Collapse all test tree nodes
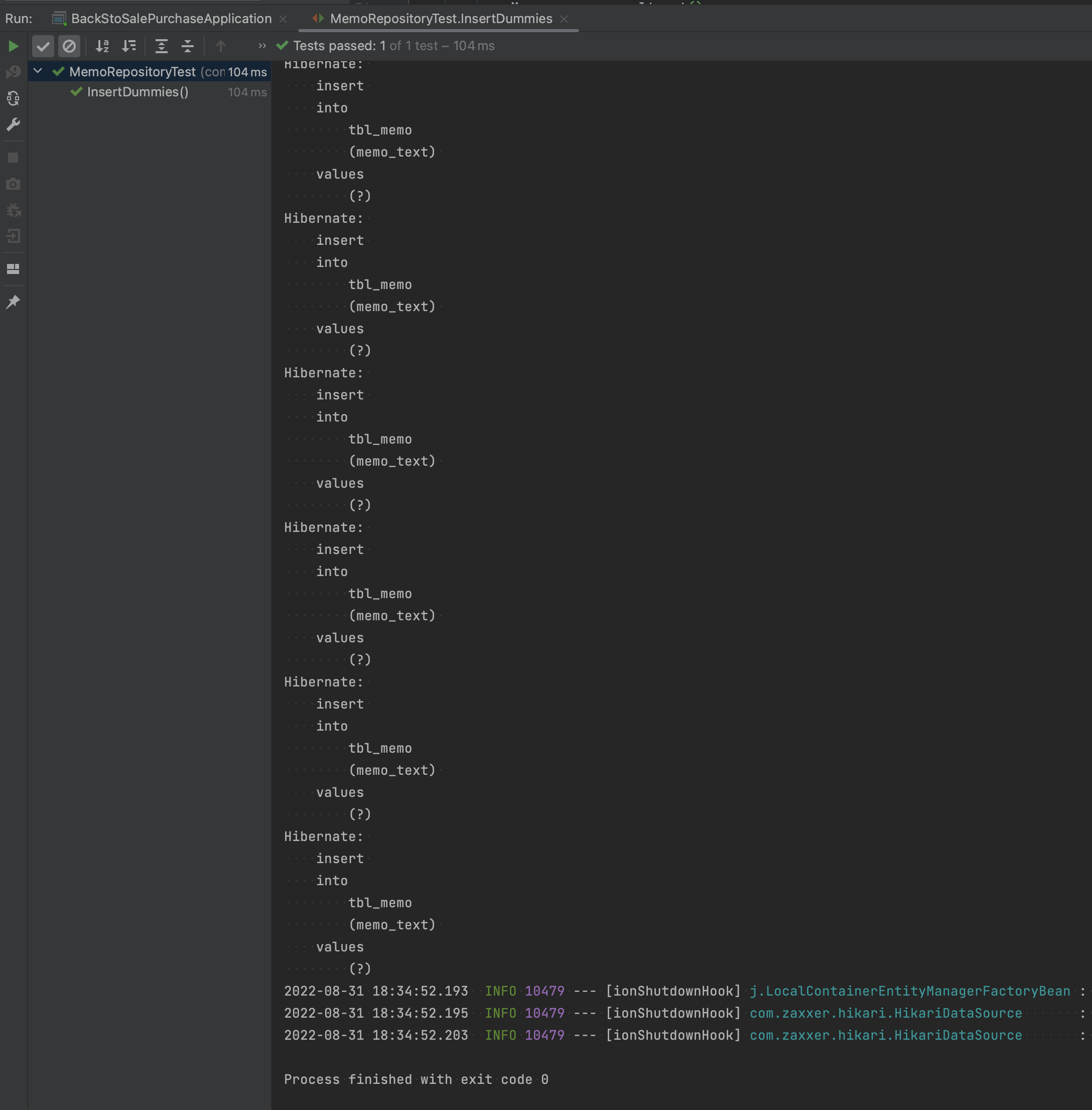The image size is (1092, 1110). (x=188, y=46)
